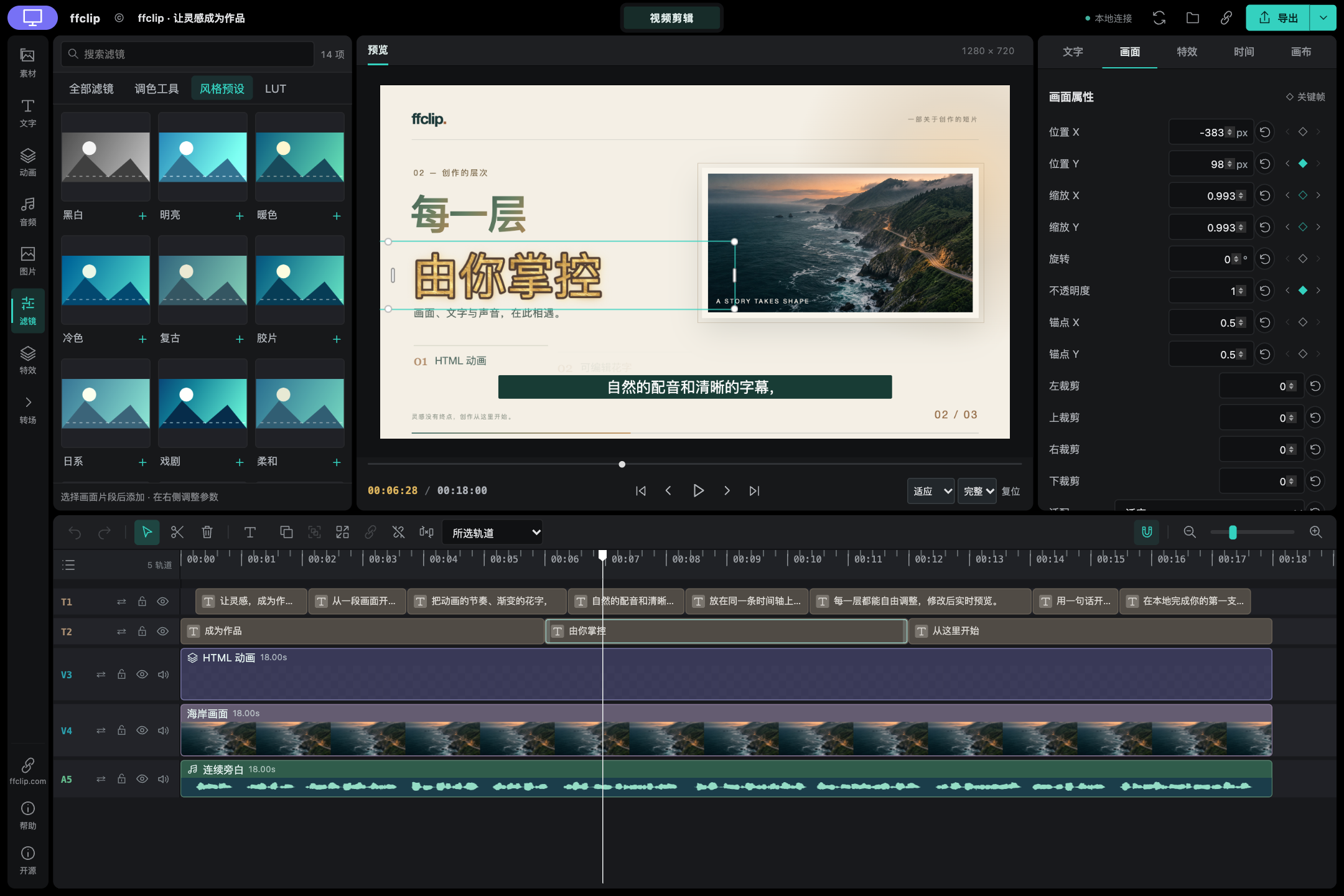Select the 调色工具 filter tab

pyautogui.click(x=157, y=89)
